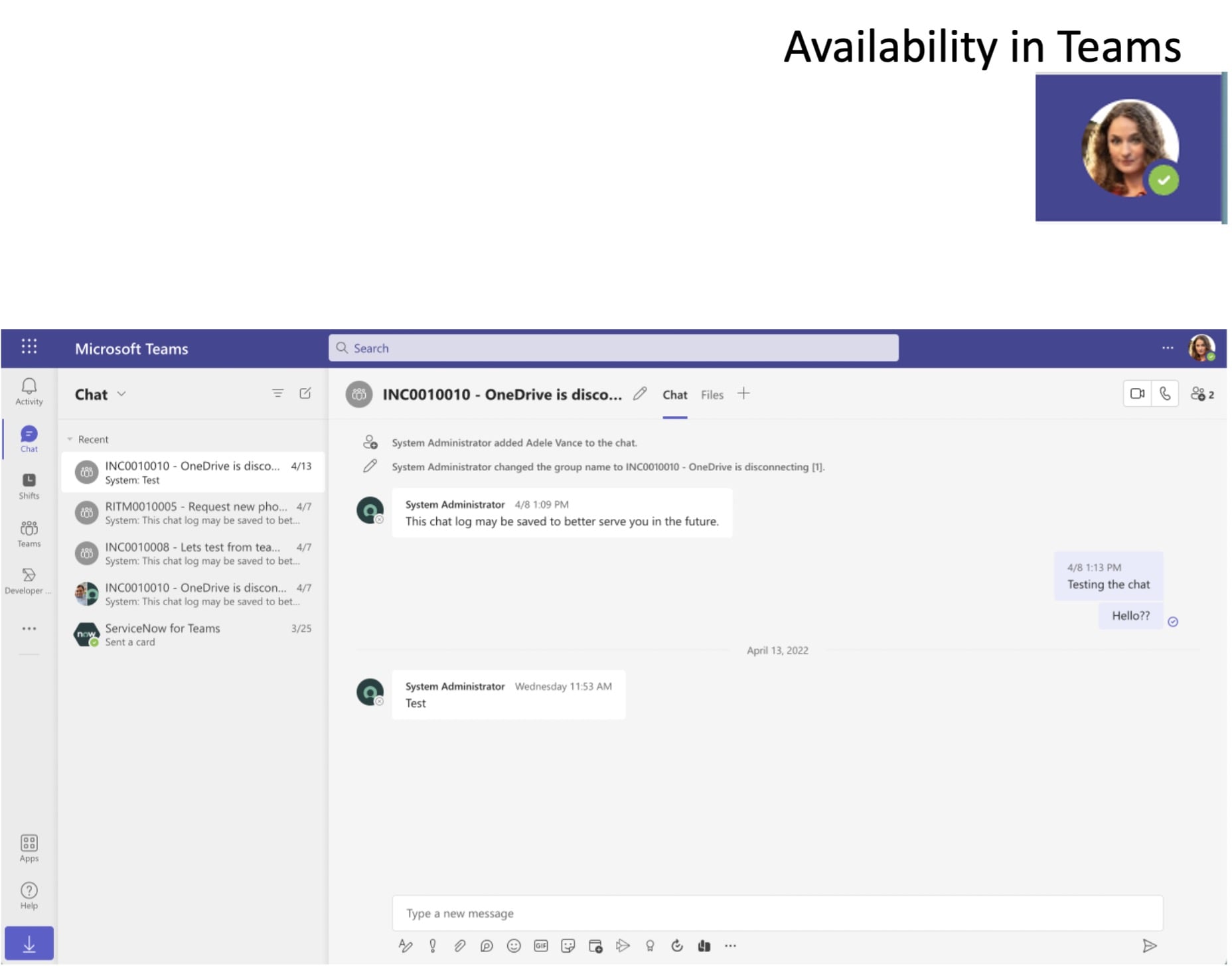The height and width of the screenshot is (970, 1232).
Task: Open the Viva Learning icon
Action: [704, 946]
